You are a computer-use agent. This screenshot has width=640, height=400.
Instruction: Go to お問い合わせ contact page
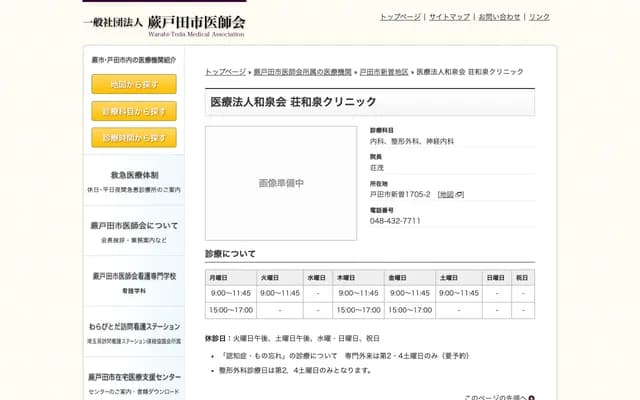[x=499, y=17]
